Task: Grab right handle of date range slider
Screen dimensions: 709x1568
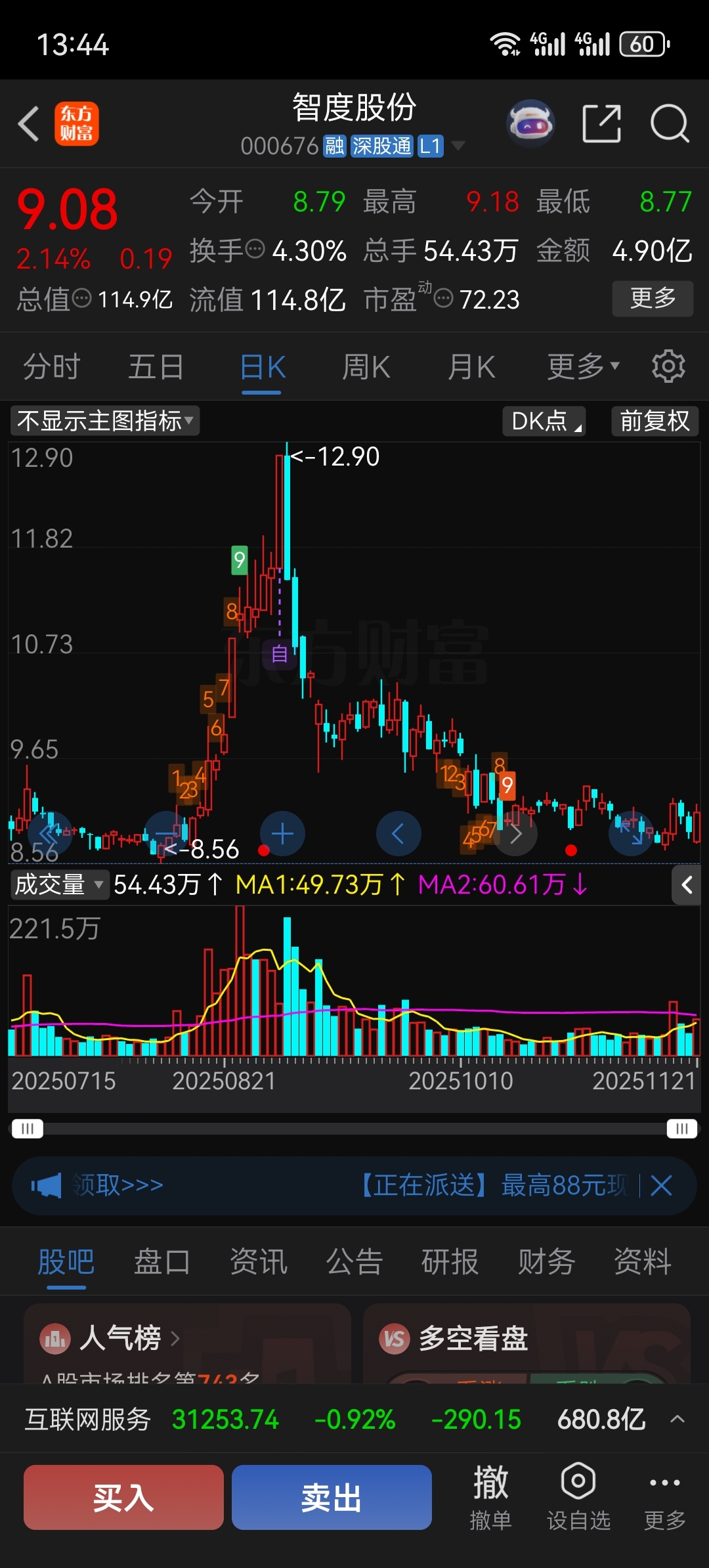Action: pyautogui.click(x=682, y=1129)
